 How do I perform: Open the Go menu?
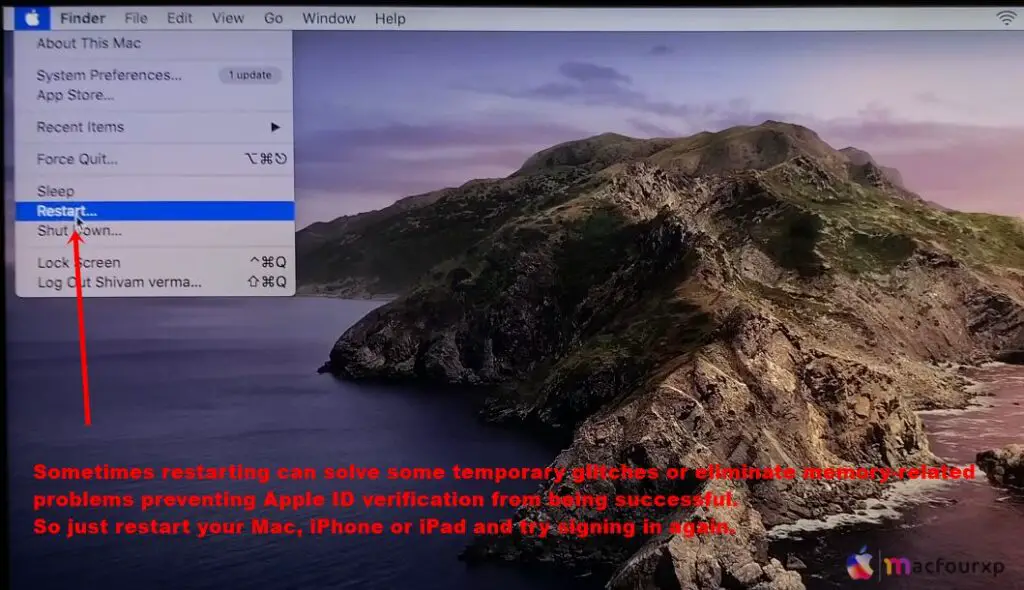pyautogui.click(x=272, y=17)
